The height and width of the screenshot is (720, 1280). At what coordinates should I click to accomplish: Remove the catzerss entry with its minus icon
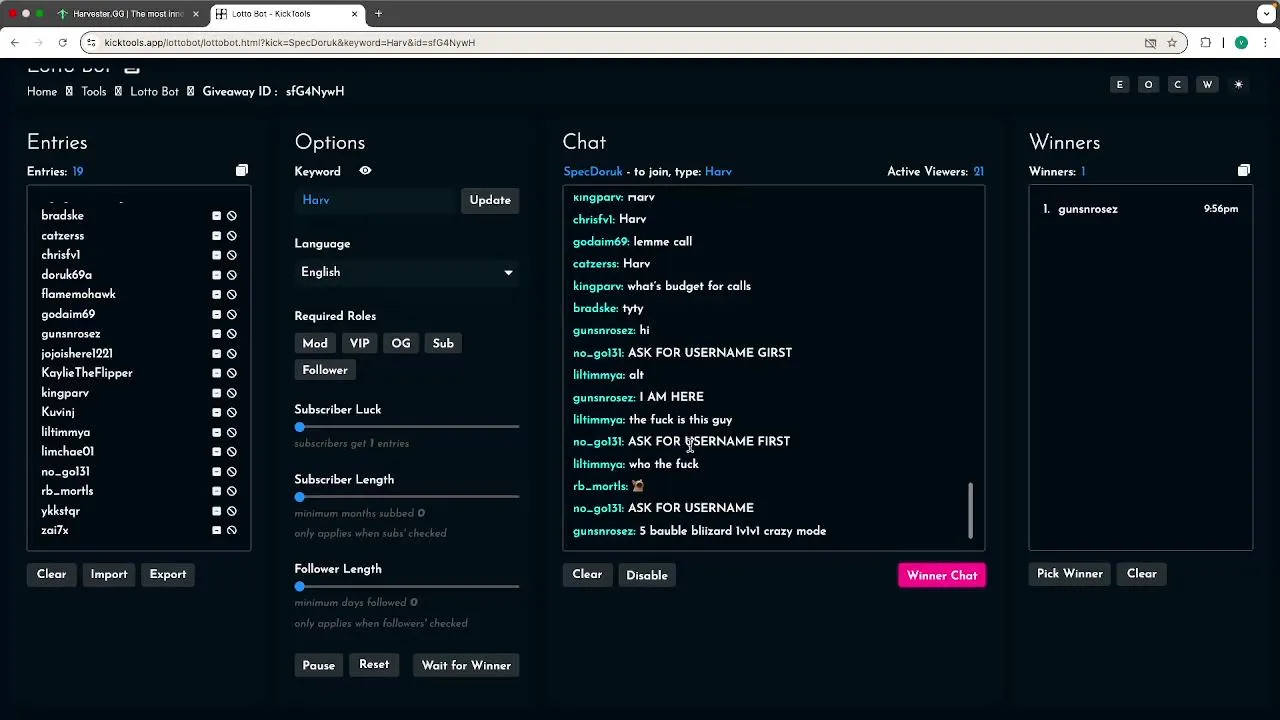(216, 236)
